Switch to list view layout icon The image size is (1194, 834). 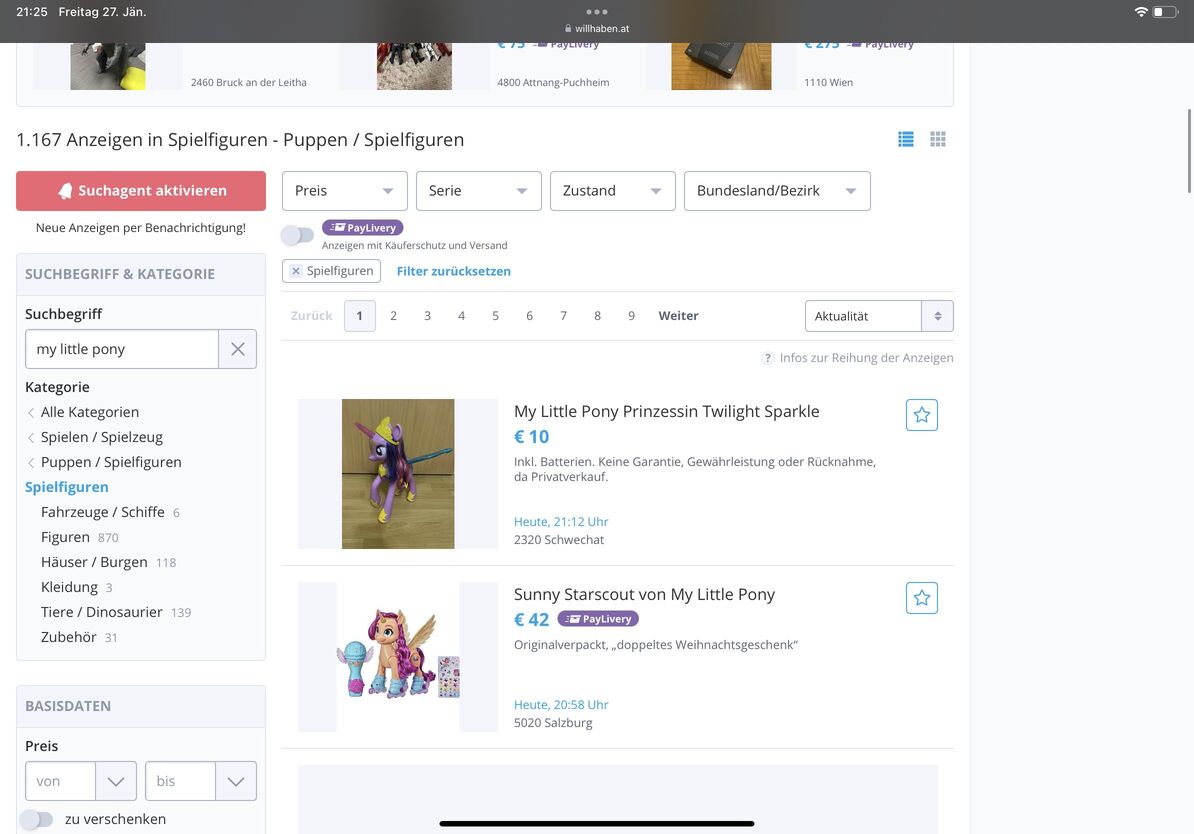click(x=906, y=140)
